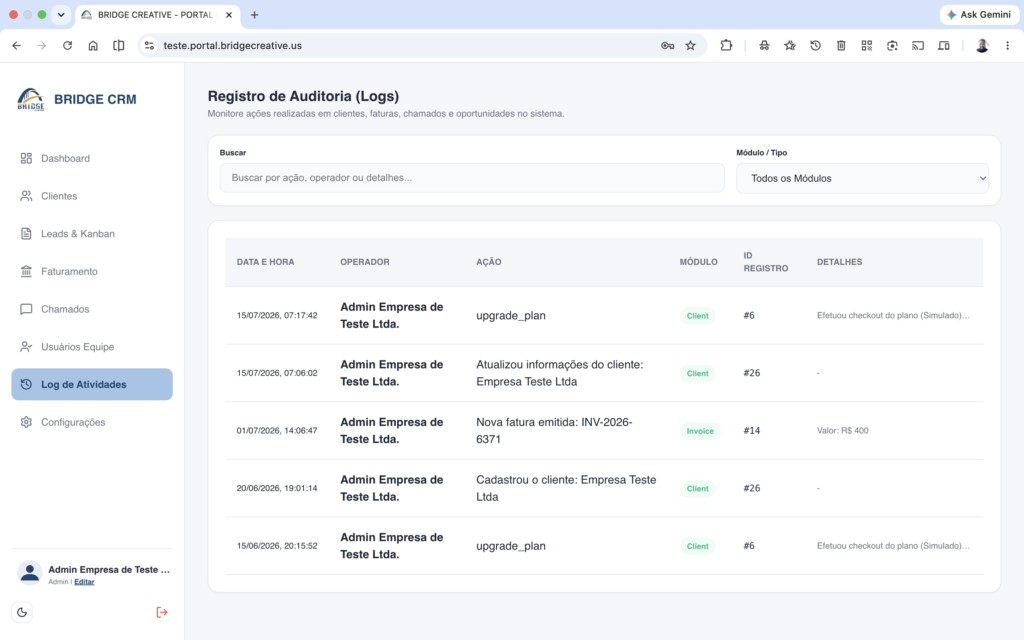Viewport: 1024px width, 640px height.
Task: Select timestamp 15/06/2026, 20:15:52
Action: [277, 546]
